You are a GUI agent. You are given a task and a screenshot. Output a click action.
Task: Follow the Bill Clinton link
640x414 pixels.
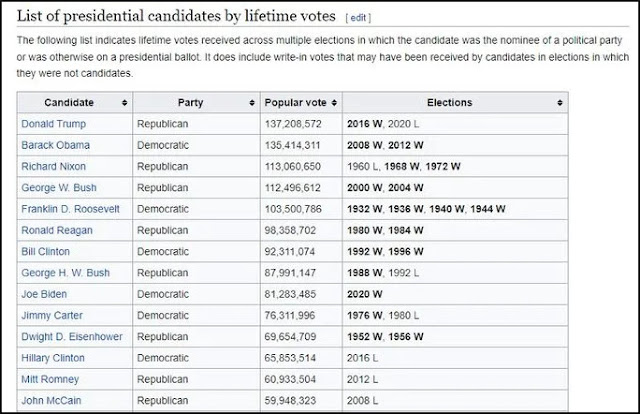[x=44, y=252]
